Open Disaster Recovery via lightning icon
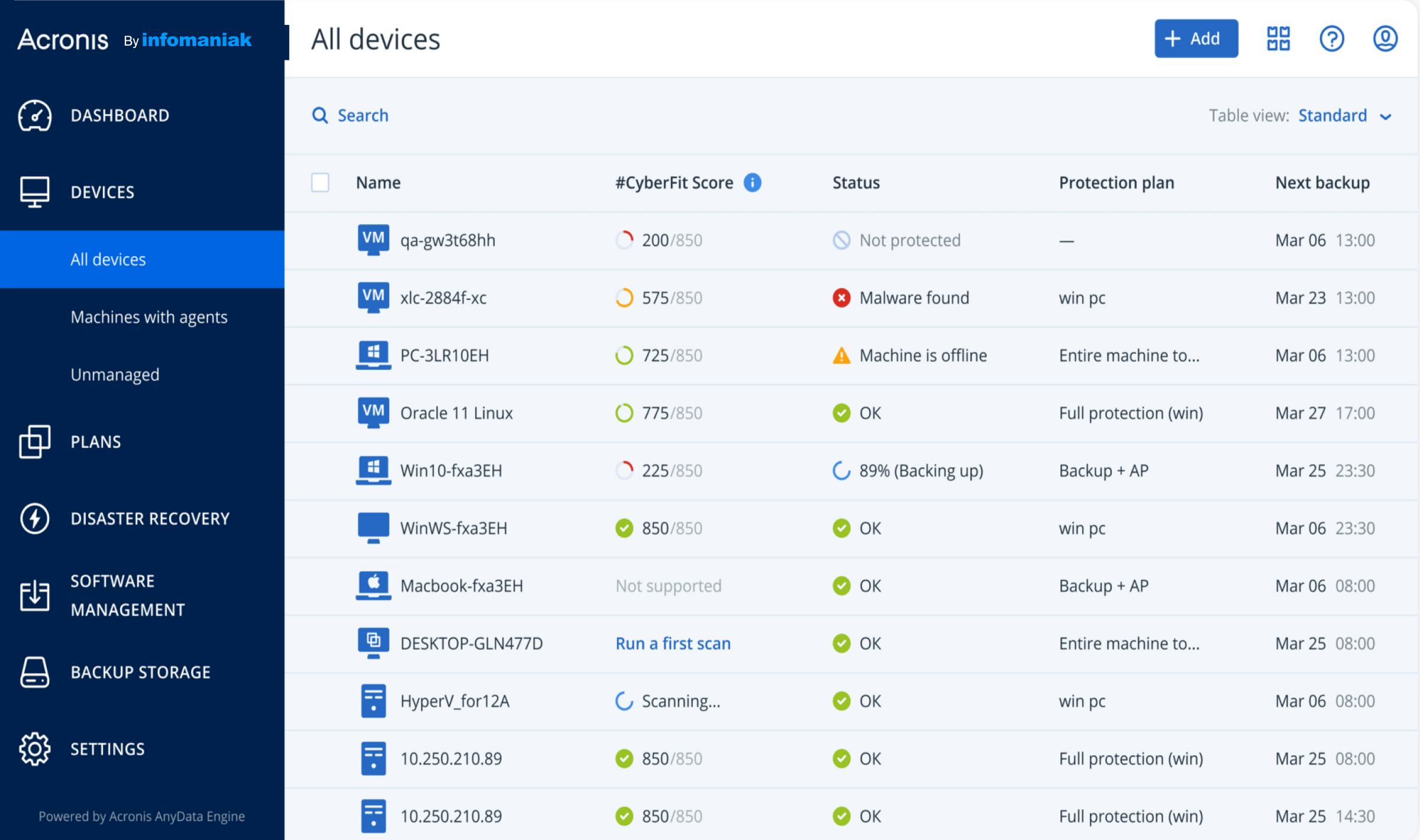The height and width of the screenshot is (840, 1420). (x=34, y=518)
